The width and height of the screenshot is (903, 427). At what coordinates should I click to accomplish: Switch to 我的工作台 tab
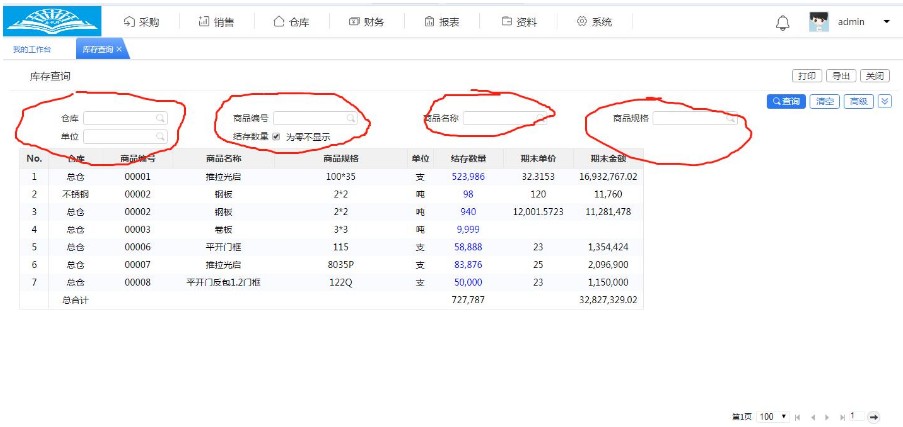point(31,49)
